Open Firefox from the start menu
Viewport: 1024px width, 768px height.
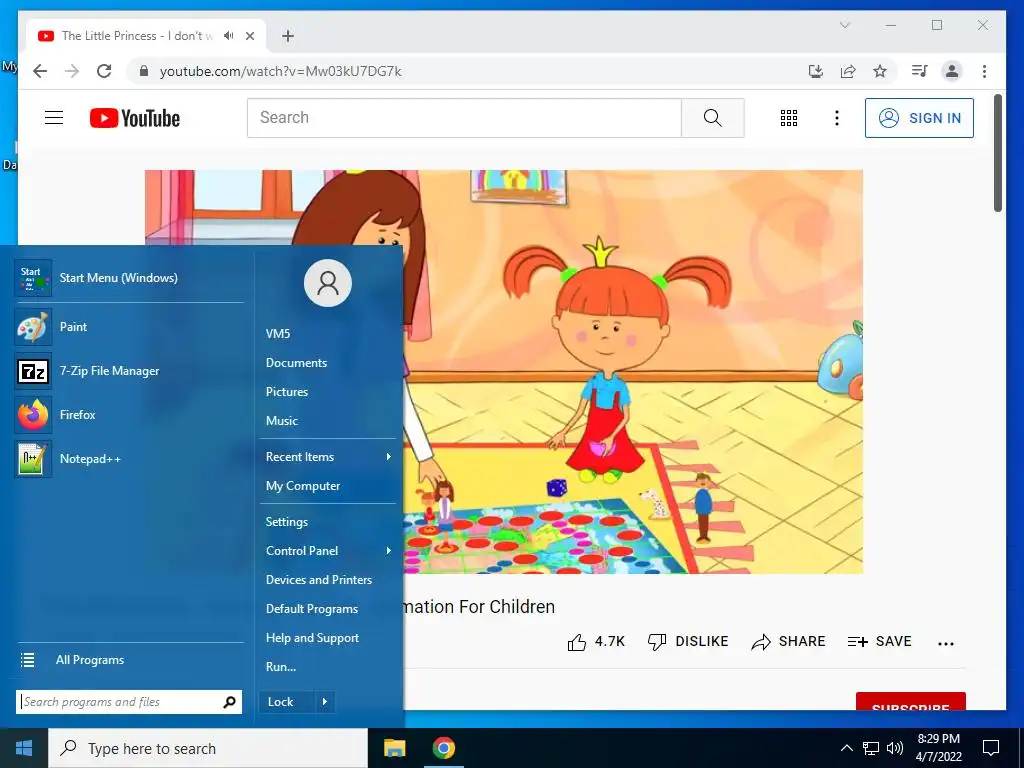click(x=129, y=415)
